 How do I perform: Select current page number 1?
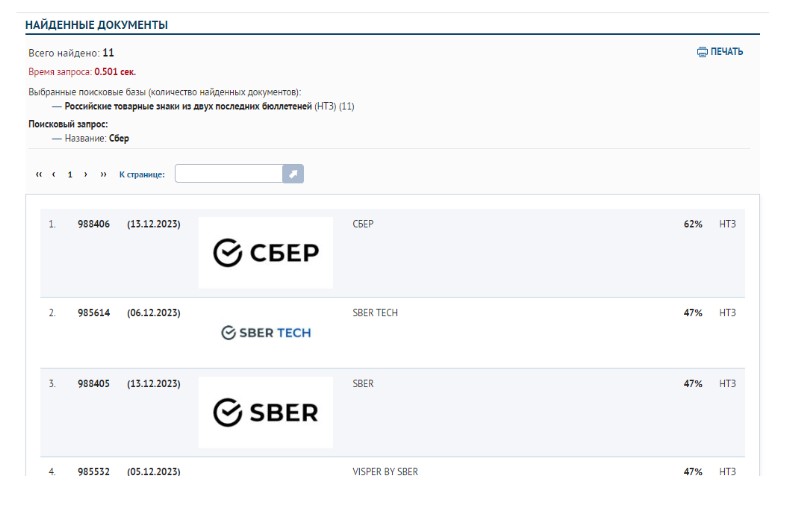pyautogui.click(x=70, y=174)
